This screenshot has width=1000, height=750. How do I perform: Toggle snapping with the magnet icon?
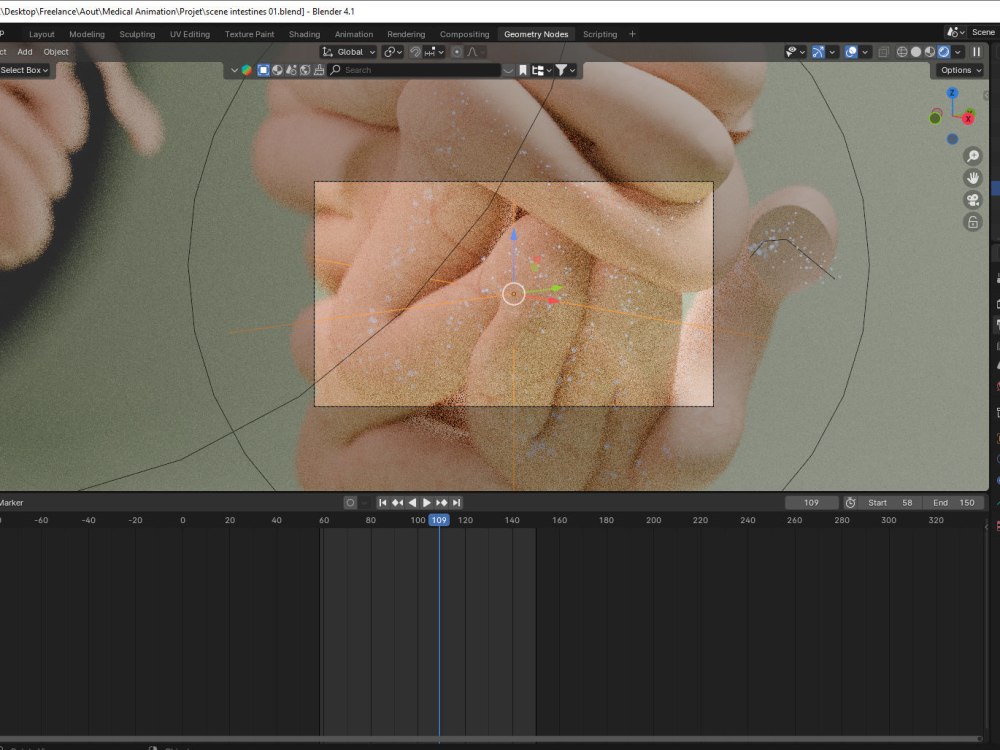415,52
